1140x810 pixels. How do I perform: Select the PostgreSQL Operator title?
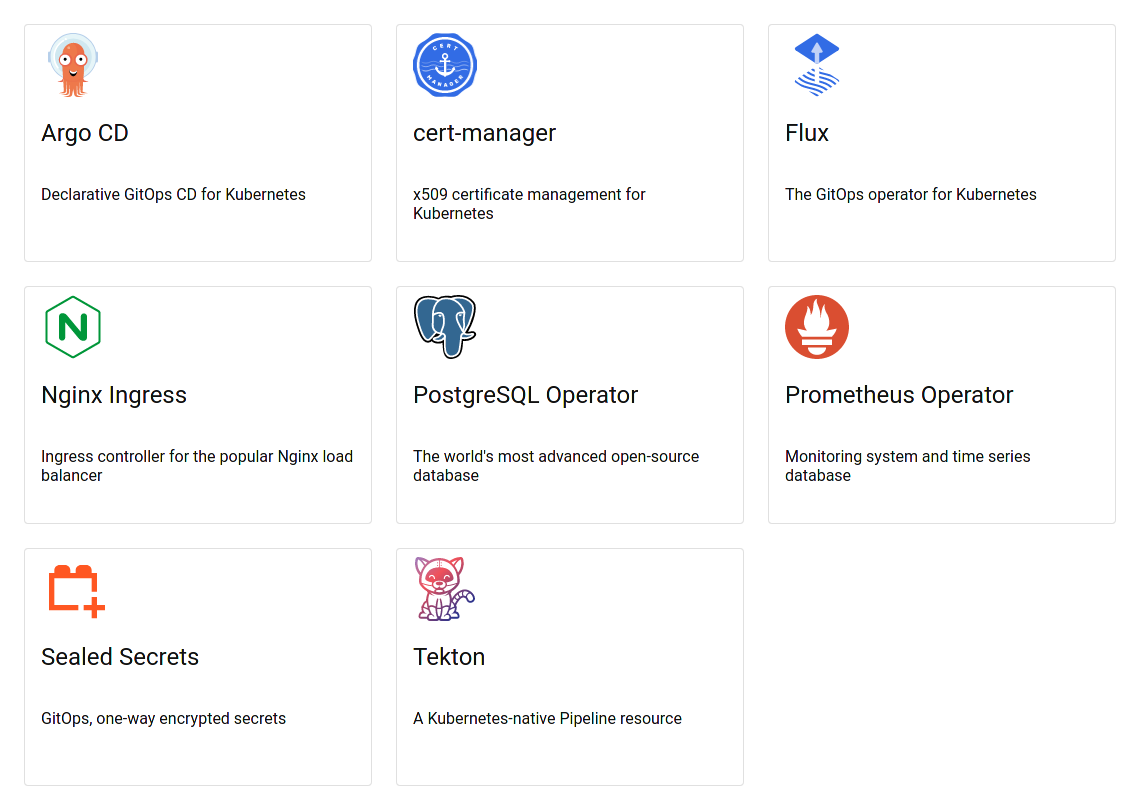click(525, 395)
